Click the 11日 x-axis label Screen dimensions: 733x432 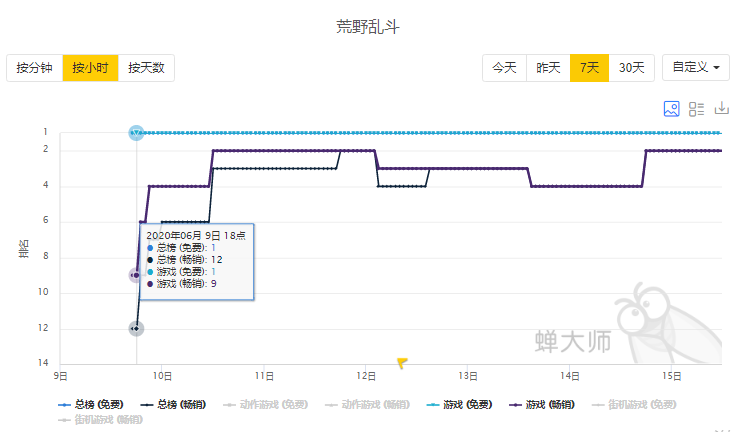tap(264, 376)
